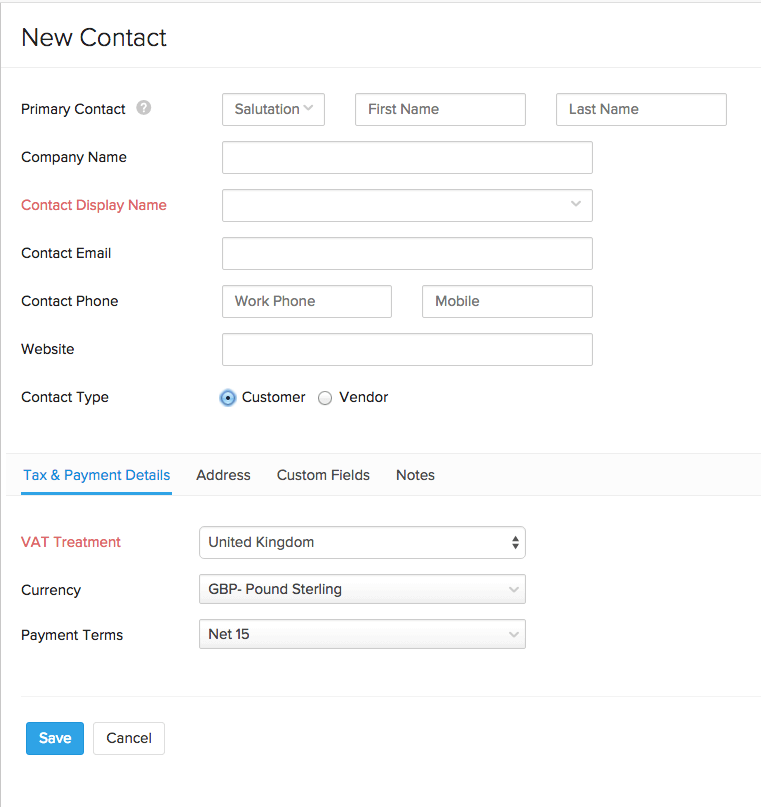The height and width of the screenshot is (807, 761).
Task: Focus the First Name field
Action: click(x=440, y=109)
